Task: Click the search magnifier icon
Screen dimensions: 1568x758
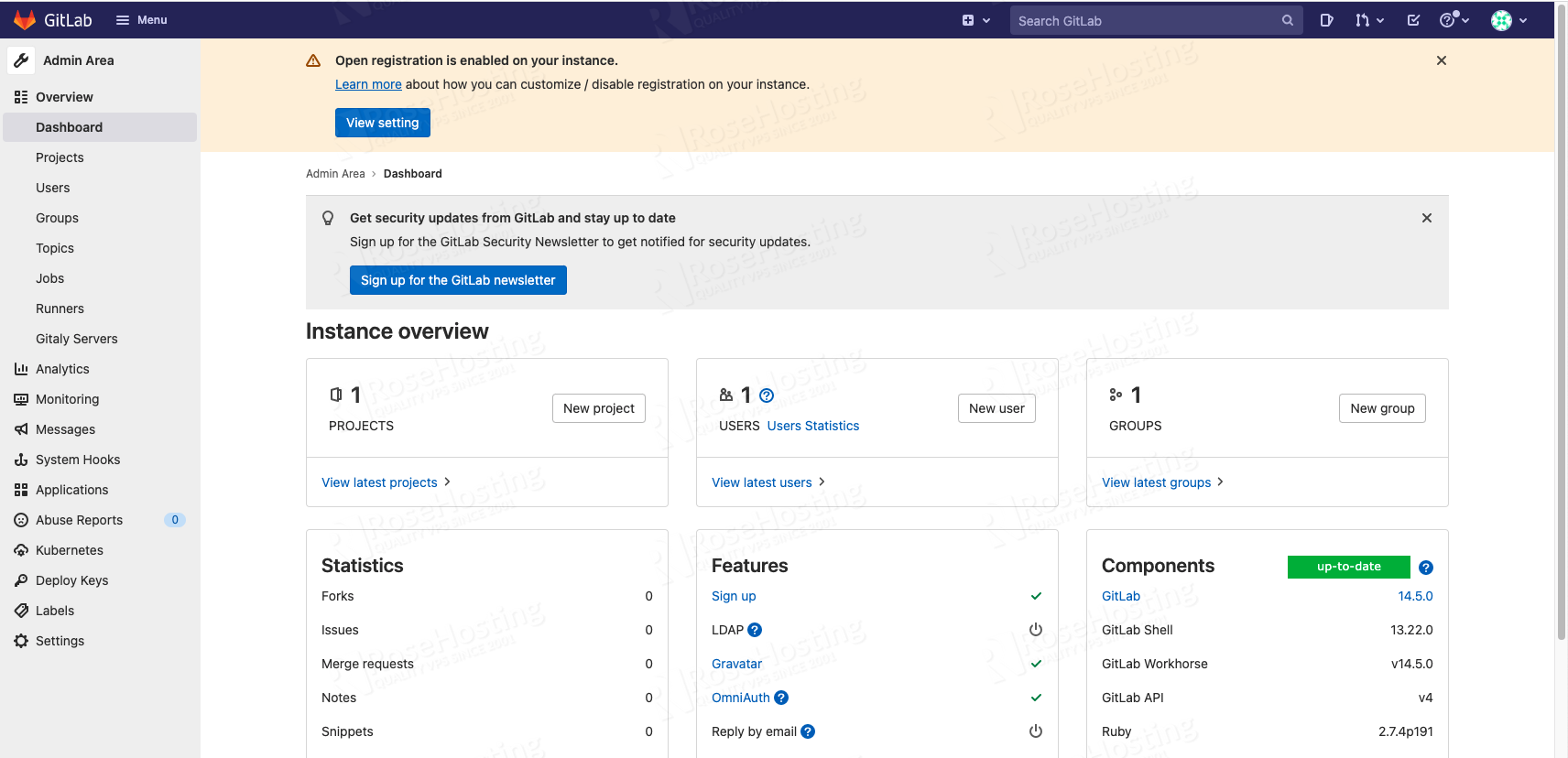Action: 1287,20
